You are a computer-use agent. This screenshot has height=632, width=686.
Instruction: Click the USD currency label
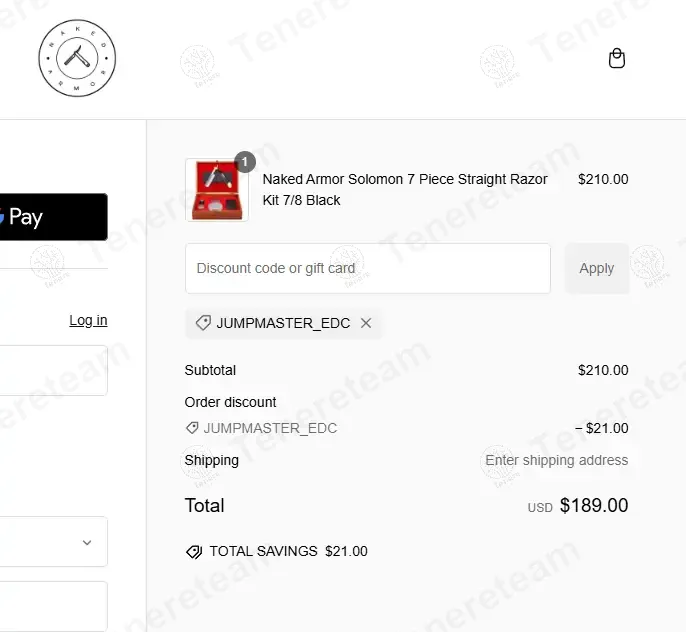click(540, 508)
